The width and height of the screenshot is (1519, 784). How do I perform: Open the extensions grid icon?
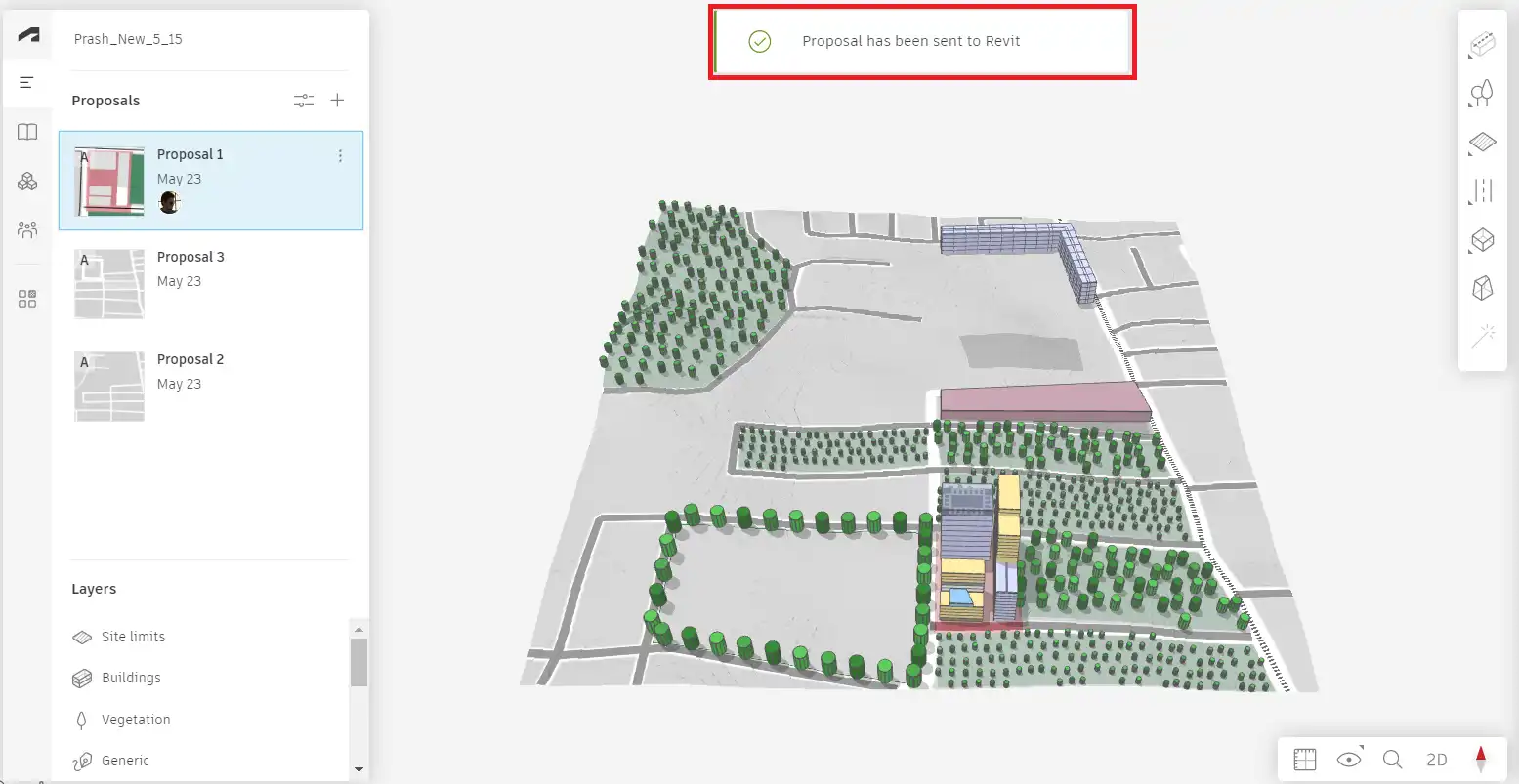pos(27,299)
